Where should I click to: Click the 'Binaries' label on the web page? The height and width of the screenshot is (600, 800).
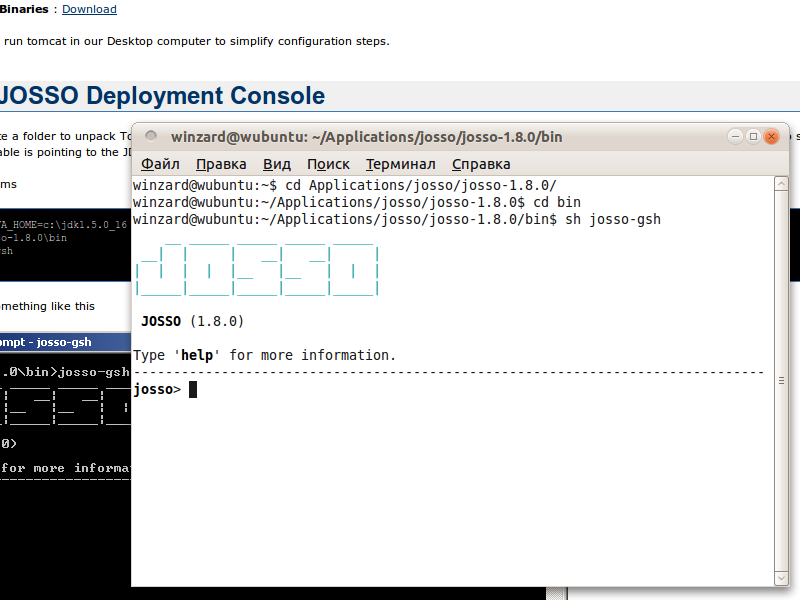click(x=24, y=9)
